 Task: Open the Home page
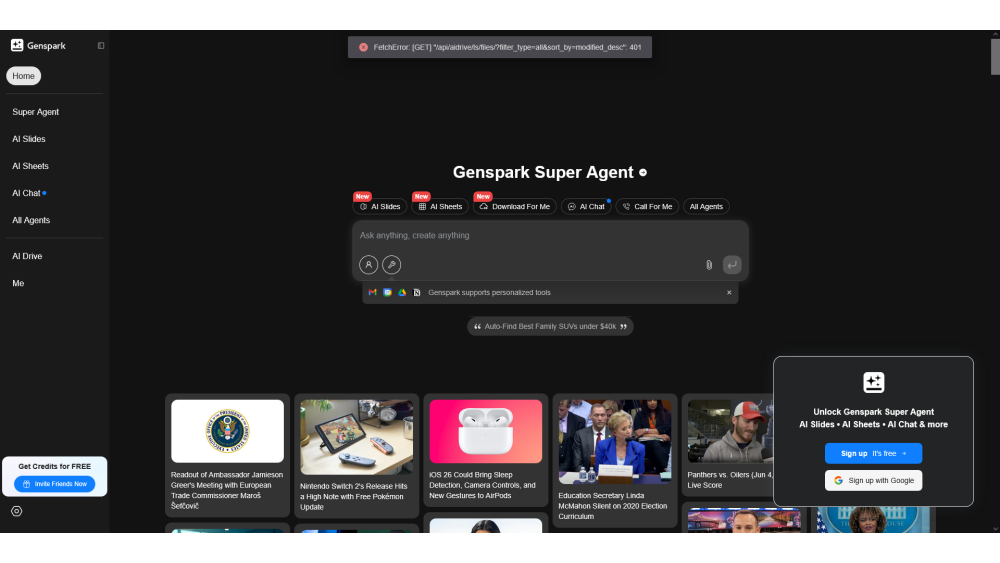[24, 76]
